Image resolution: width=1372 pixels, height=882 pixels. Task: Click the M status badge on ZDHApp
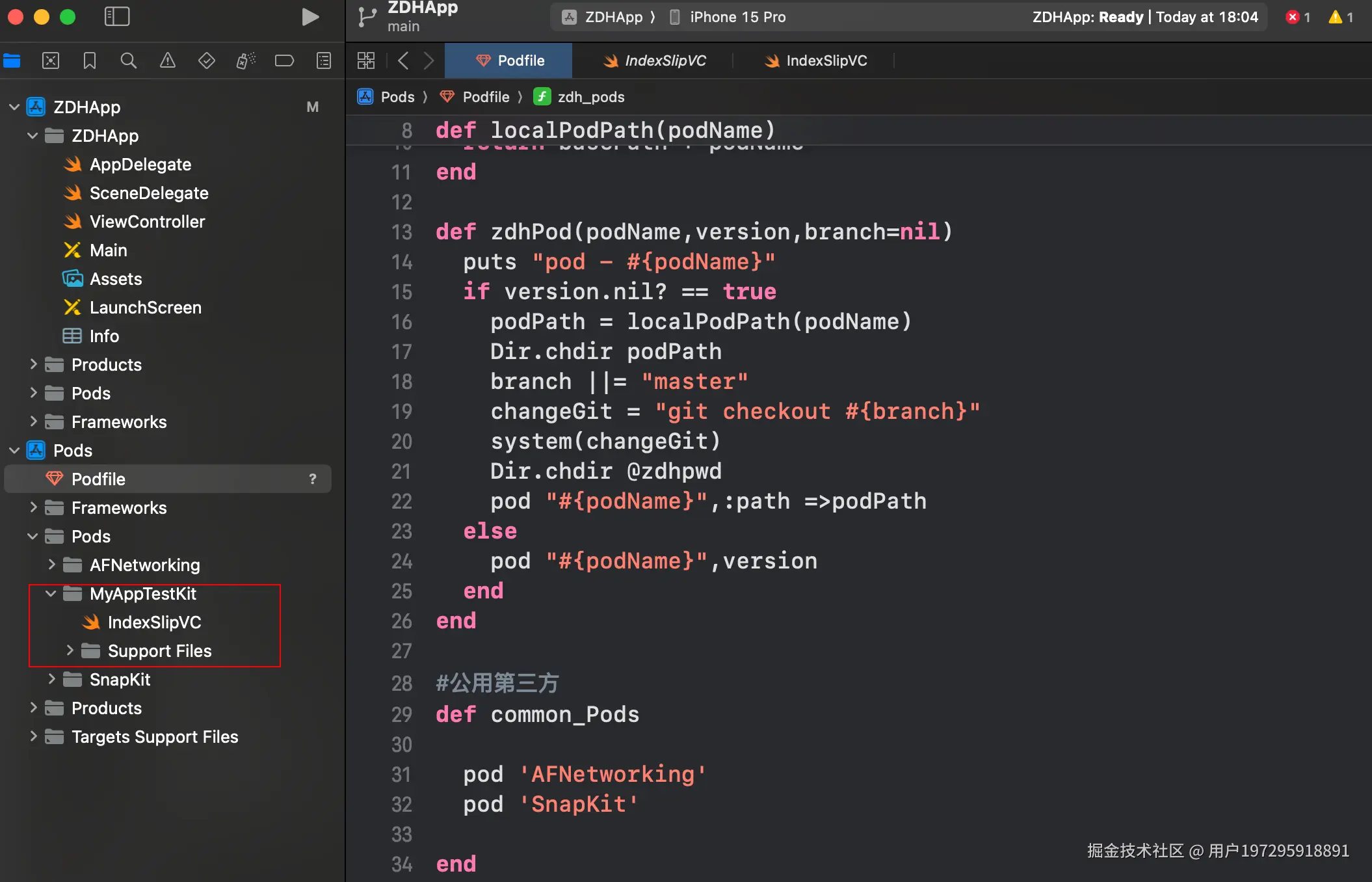pos(313,107)
